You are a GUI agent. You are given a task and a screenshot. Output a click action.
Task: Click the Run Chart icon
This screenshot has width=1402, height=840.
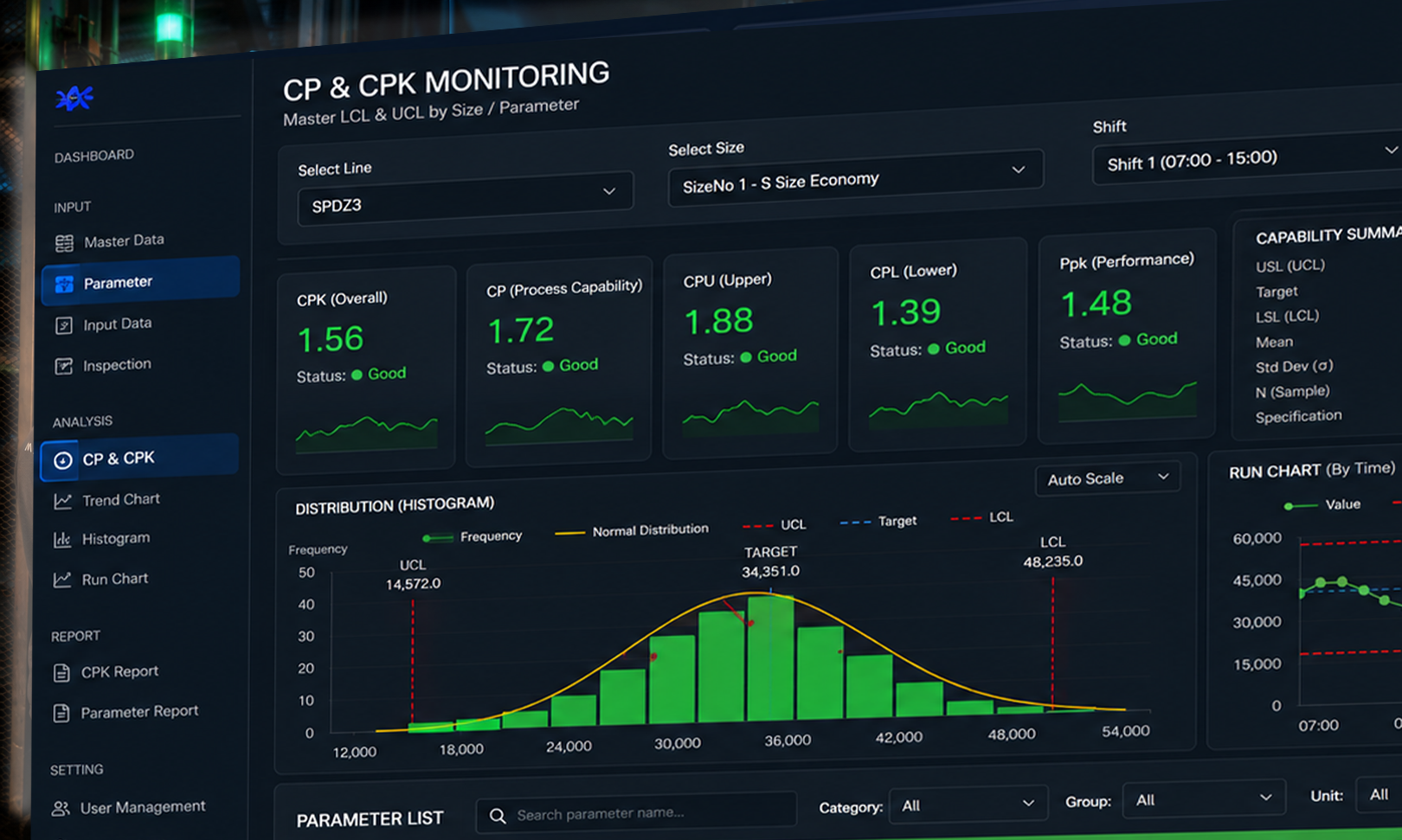(x=62, y=580)
